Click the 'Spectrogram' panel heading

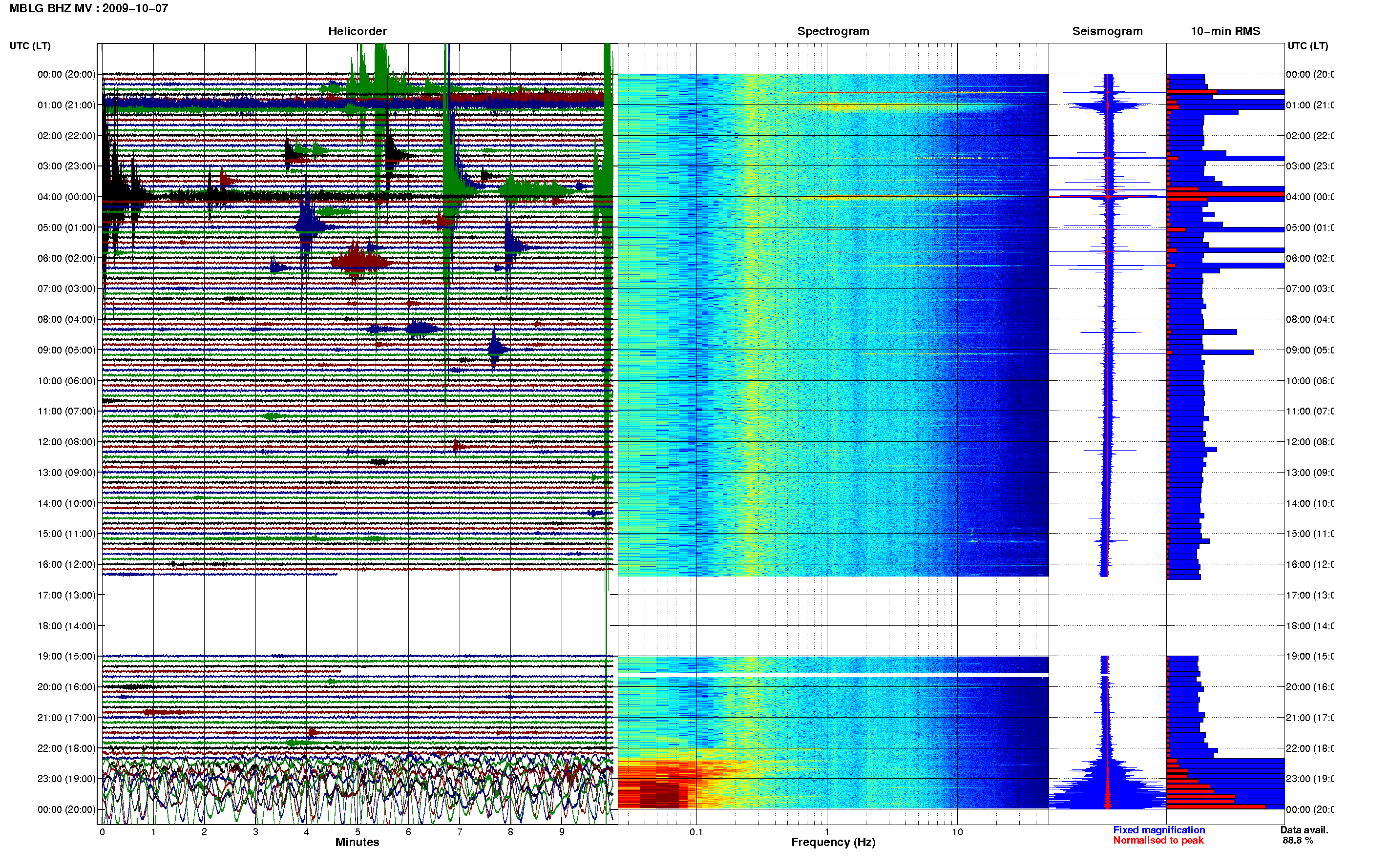(833, 32)
